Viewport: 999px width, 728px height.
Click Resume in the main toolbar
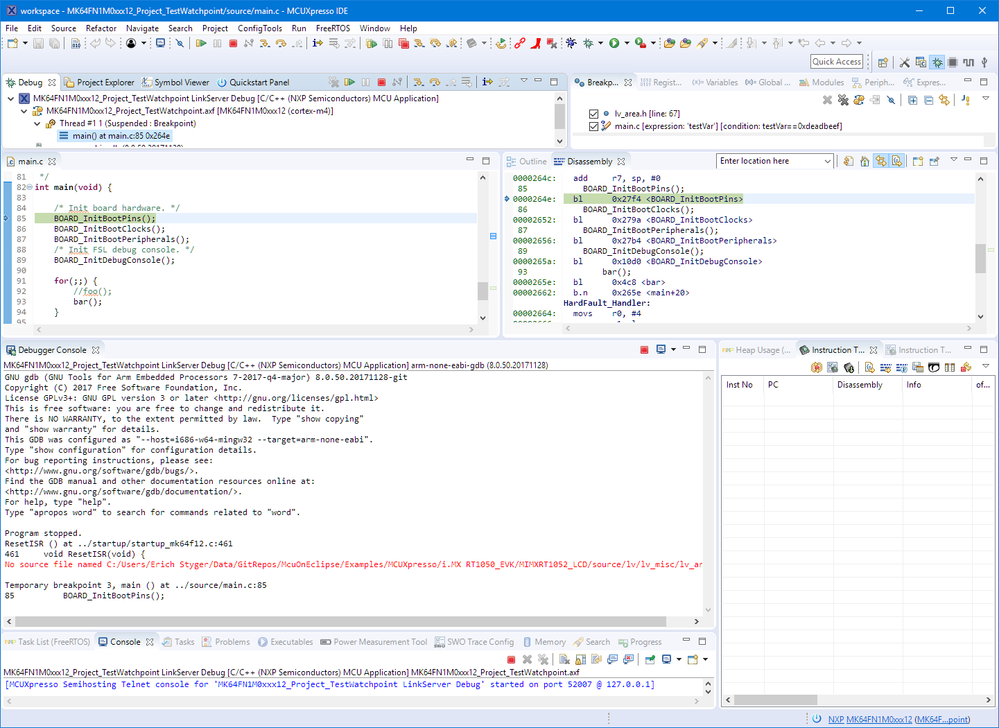(201, 43)
